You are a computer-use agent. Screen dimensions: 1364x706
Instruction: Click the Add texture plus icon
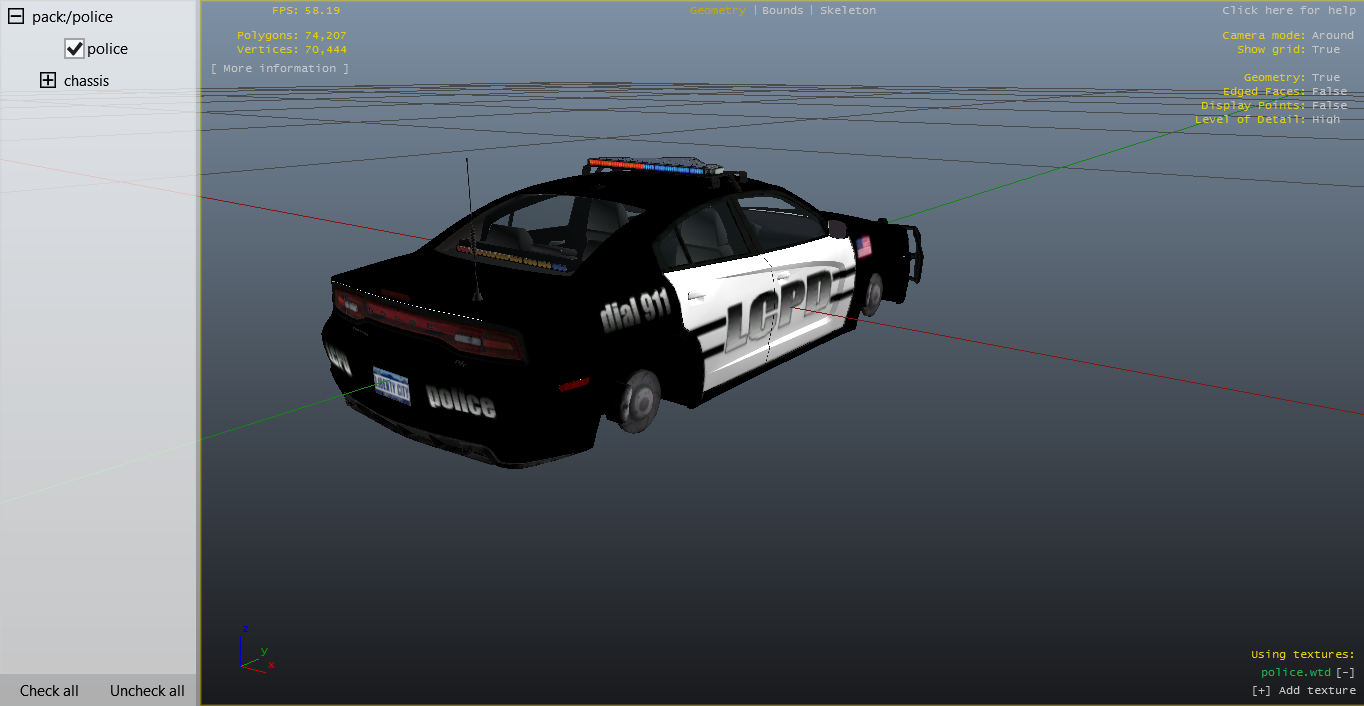click(1260, 691)
